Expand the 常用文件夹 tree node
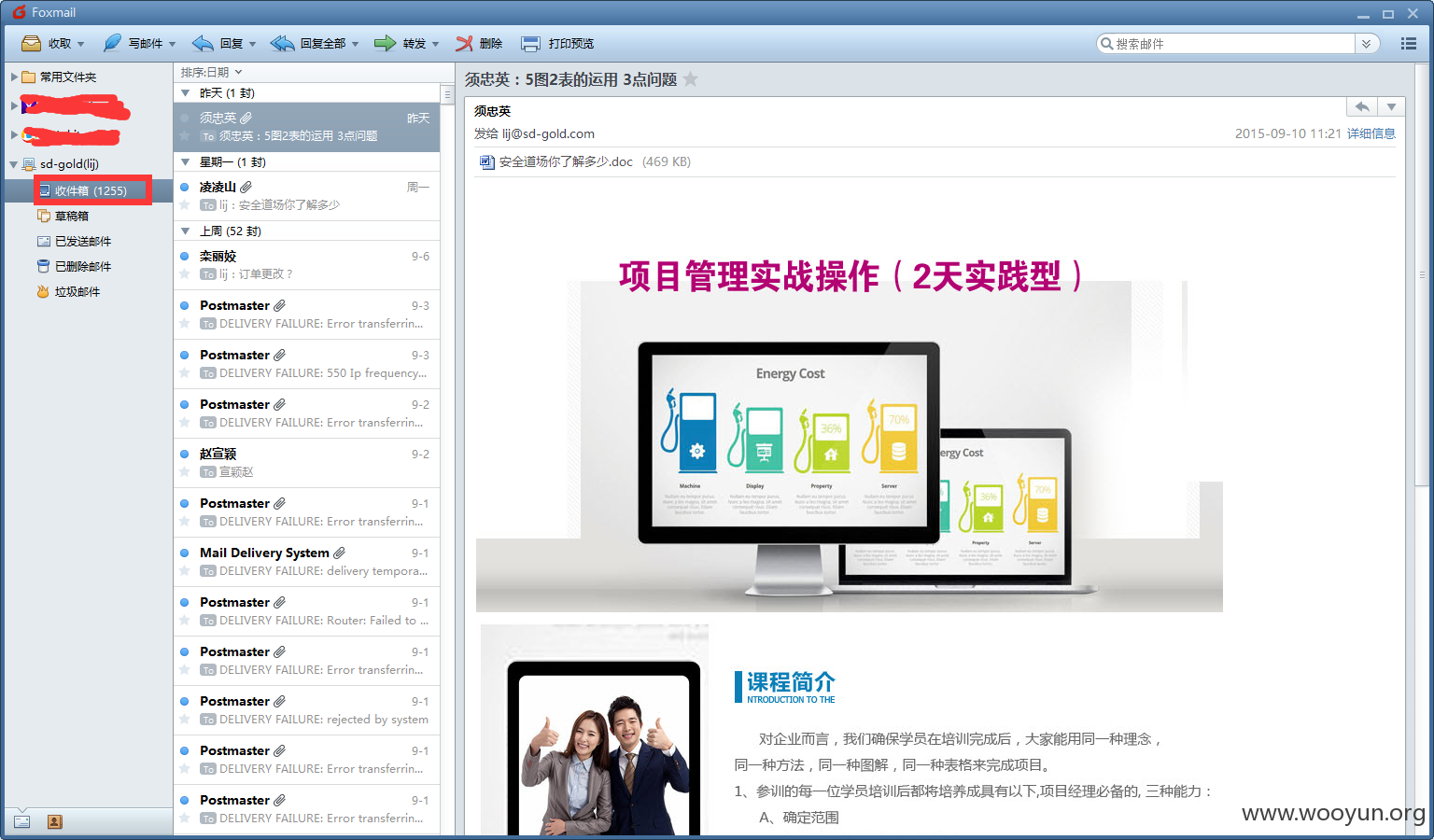Screen dimensions: 1434x840 14,77
